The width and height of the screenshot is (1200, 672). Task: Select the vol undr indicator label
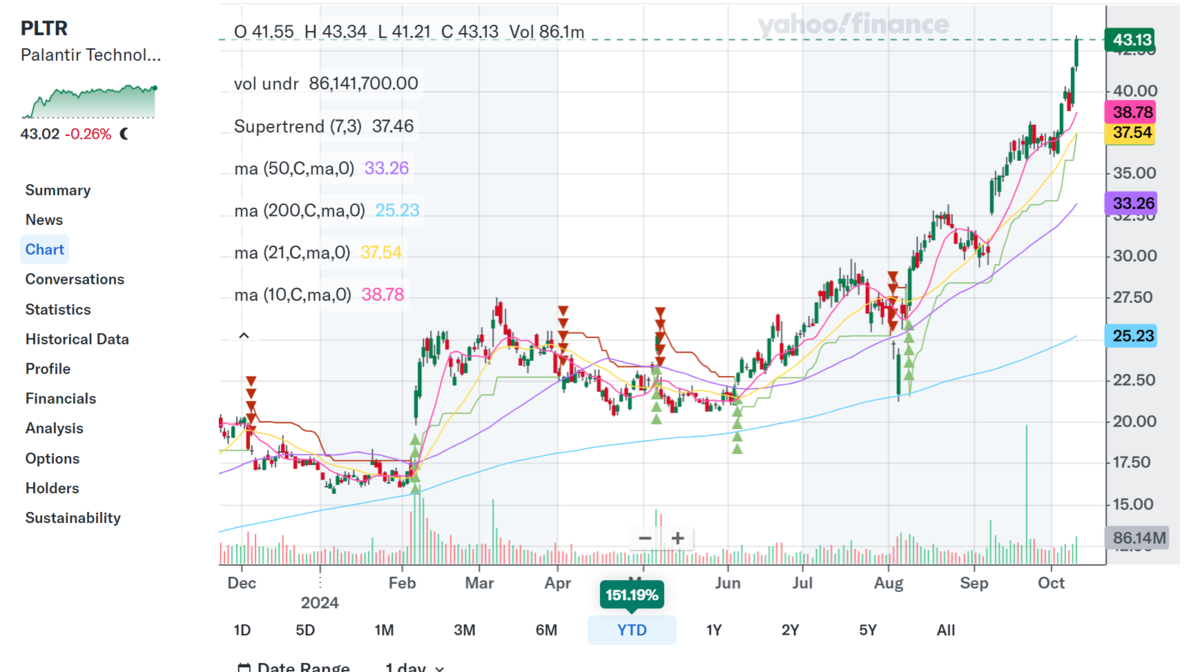pos(266,84)
